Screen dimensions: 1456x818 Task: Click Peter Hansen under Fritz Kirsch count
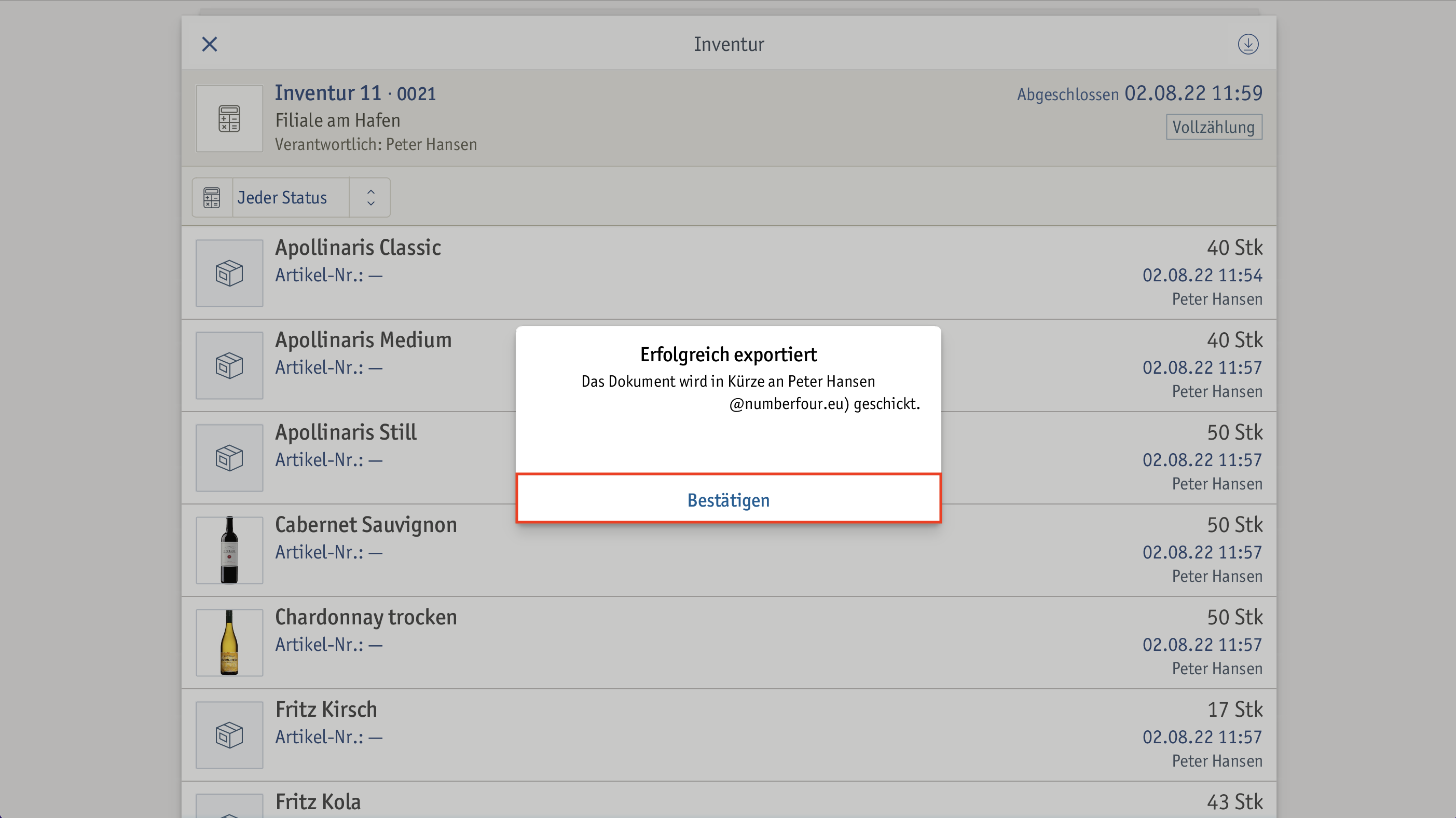[x=1217, y=761]
